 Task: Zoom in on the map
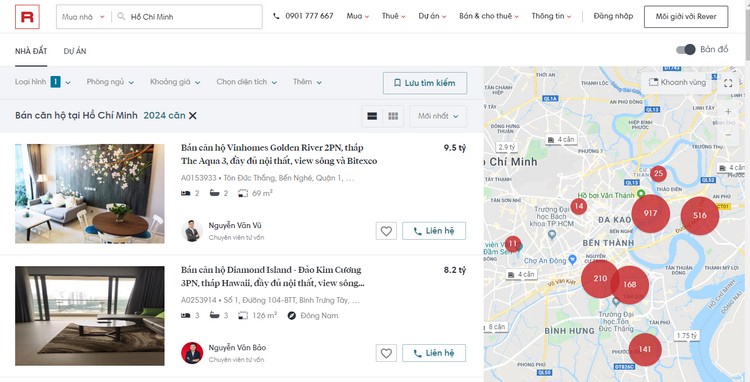pyautogui.click(x=728, y=112)
